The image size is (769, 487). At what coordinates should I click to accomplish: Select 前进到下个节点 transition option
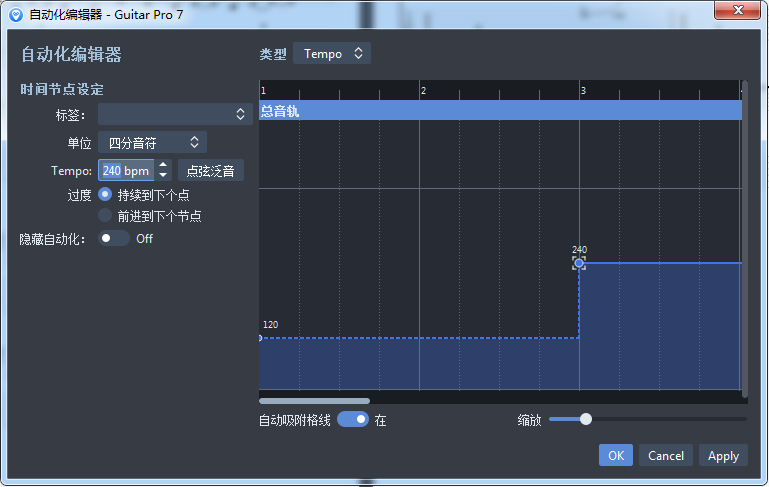pos(105,215)
